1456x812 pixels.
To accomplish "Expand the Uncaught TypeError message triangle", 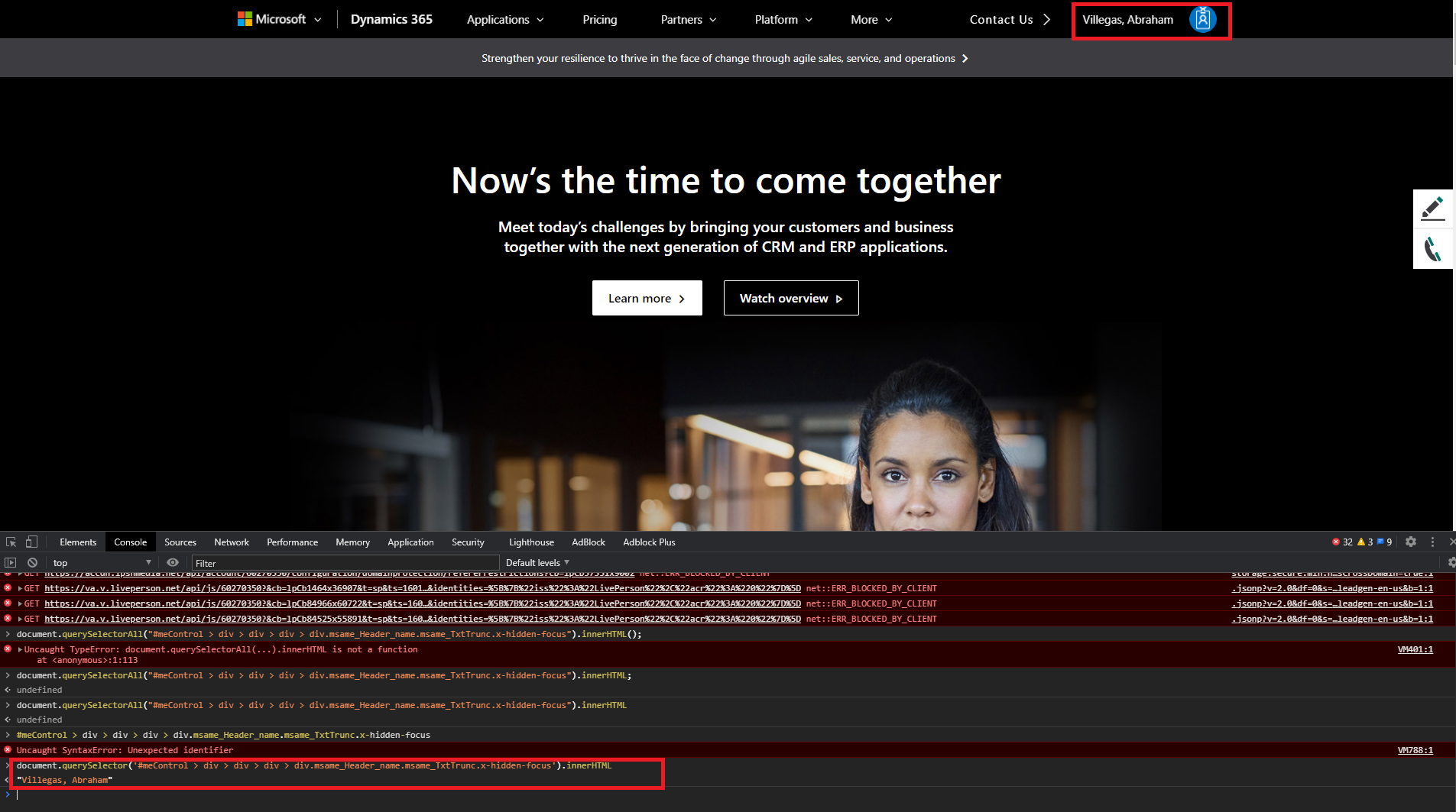I will point(20,649).
